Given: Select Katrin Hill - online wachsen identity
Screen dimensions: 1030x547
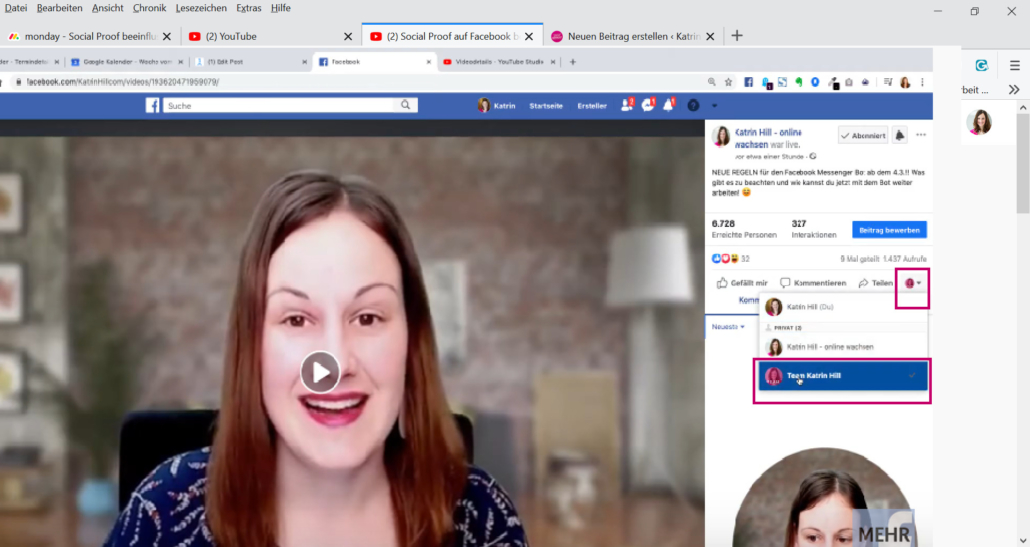Looking at the screenshot, I should [843, 347].
